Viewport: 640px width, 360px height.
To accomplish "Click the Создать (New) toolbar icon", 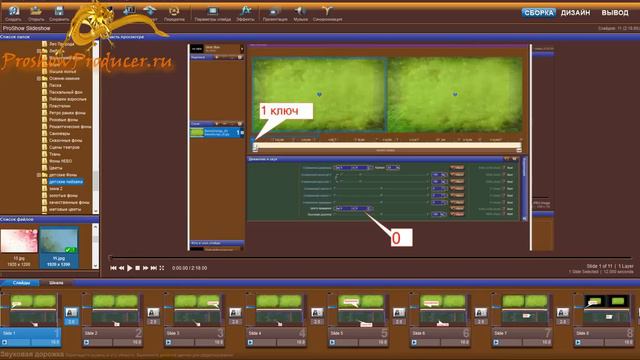I will coord(13,12).
